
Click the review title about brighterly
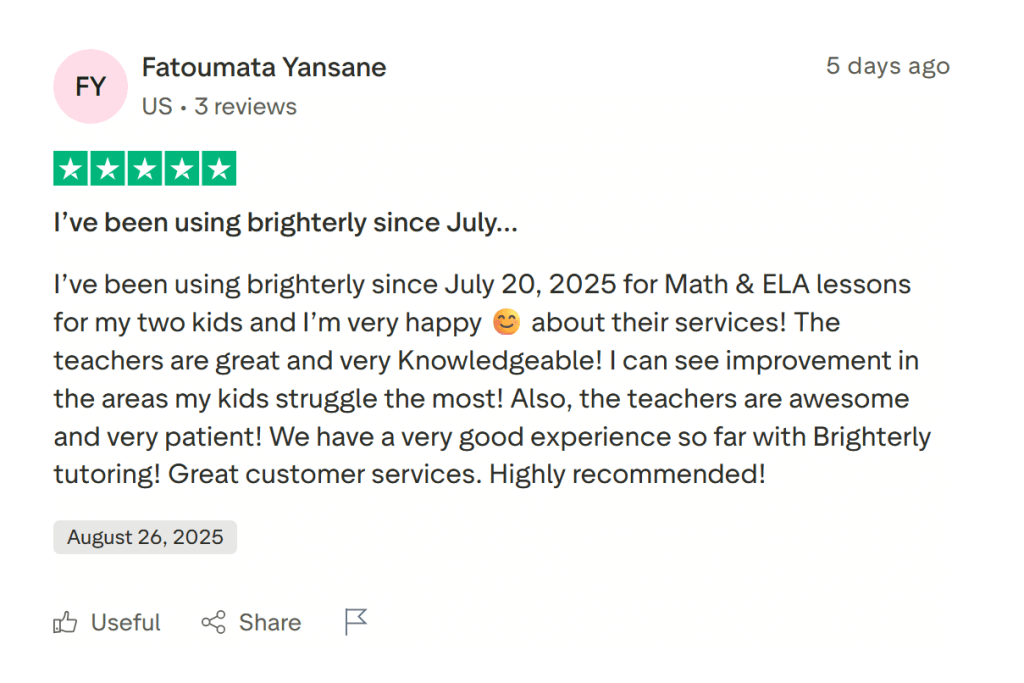pyautogui.click(x=286, y=222)
